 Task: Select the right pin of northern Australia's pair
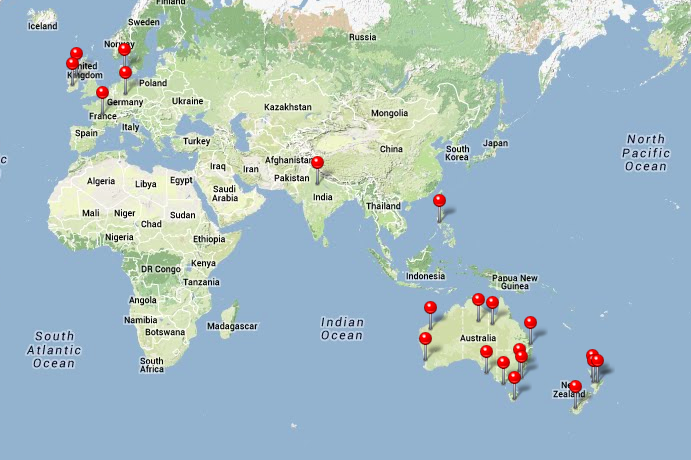[x=492, y=303]
